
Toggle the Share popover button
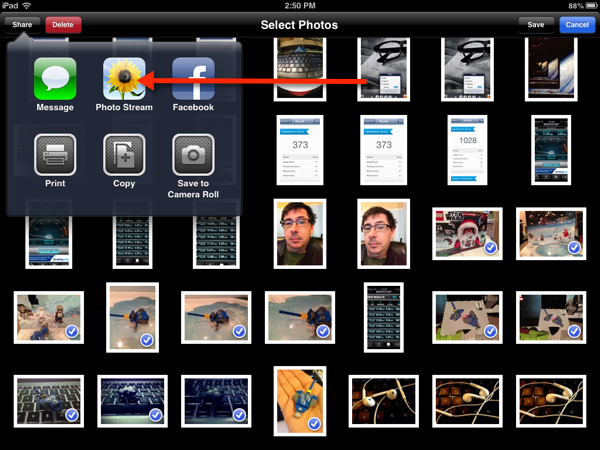21,24
